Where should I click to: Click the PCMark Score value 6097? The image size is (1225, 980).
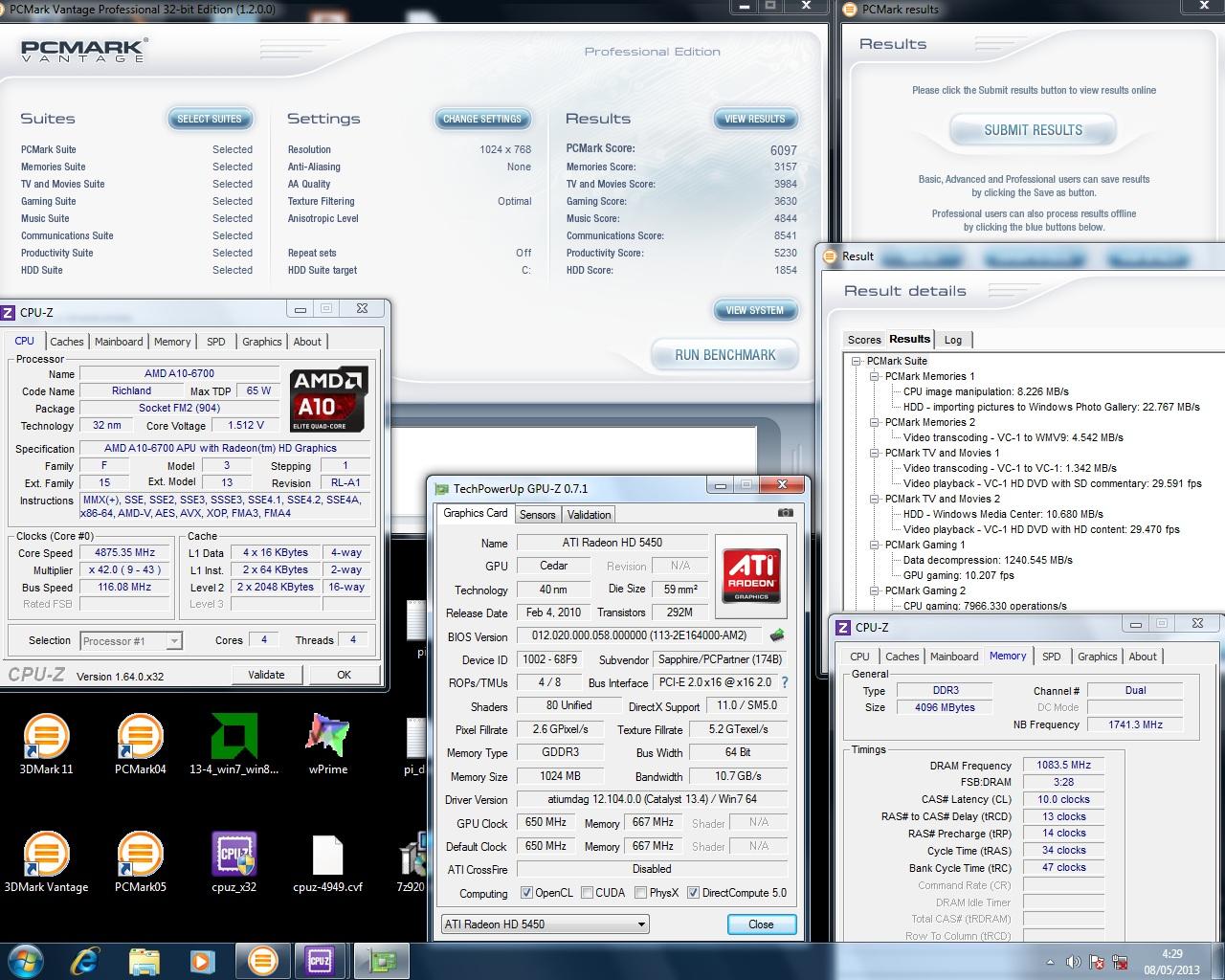pyautogui.click(x=783, y=150)
